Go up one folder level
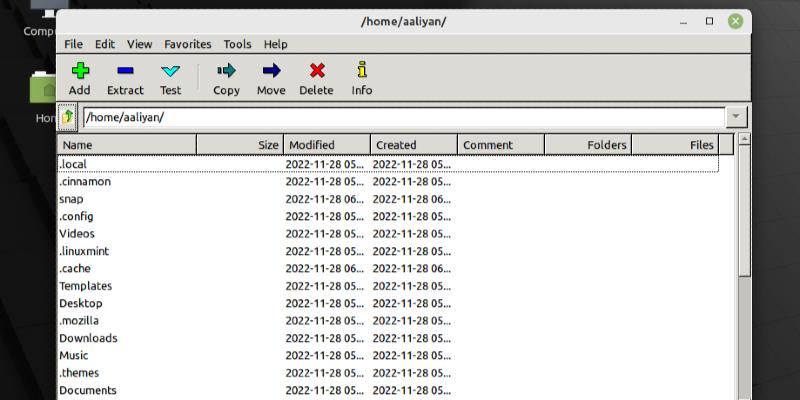The width and height of the screenshot is (800, 400). coord(68,117)
